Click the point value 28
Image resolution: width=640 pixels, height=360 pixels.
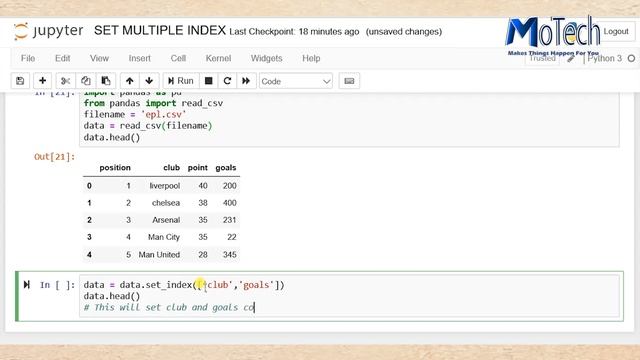[203, 255]
